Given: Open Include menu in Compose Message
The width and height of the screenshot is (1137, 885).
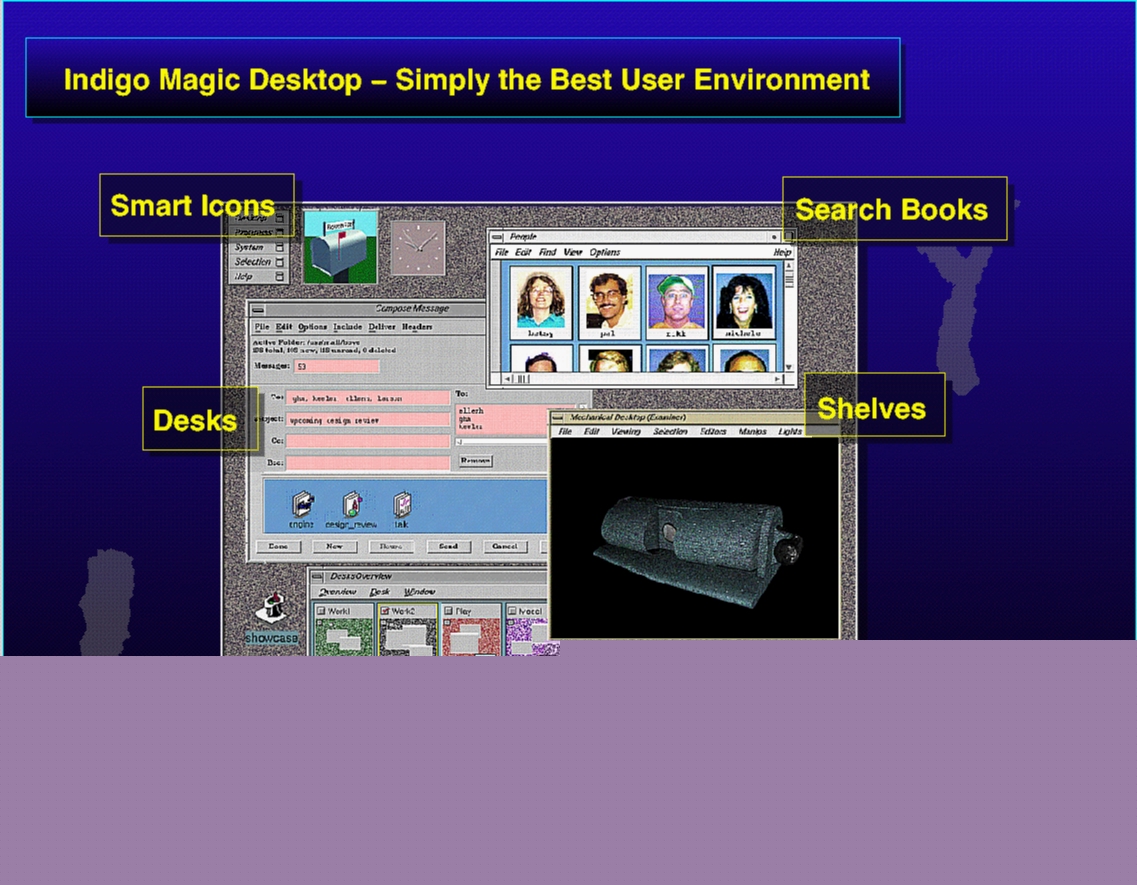Looking at the screenshot, I should pyautogui.click(x=347, y=327).
